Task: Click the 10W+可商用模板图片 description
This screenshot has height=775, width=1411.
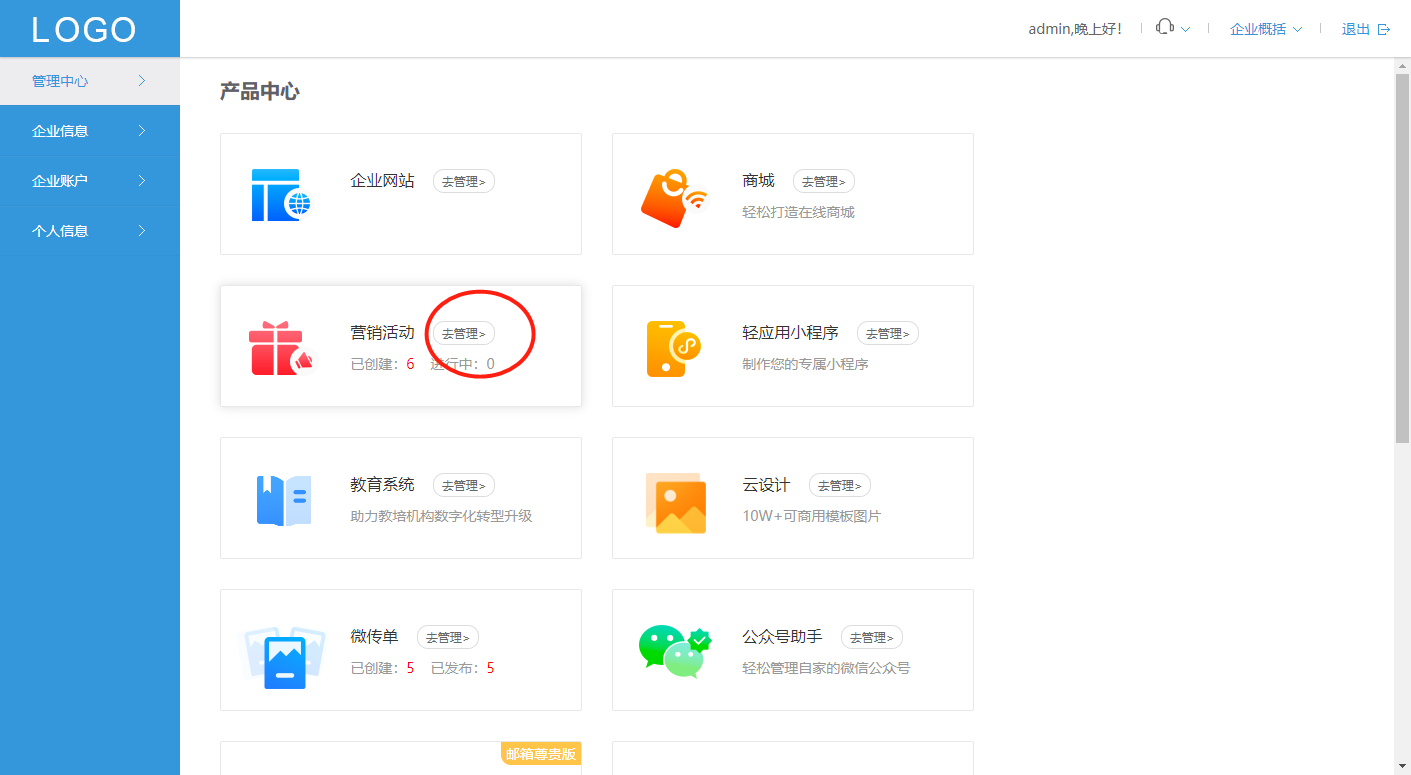Action: 811,516
